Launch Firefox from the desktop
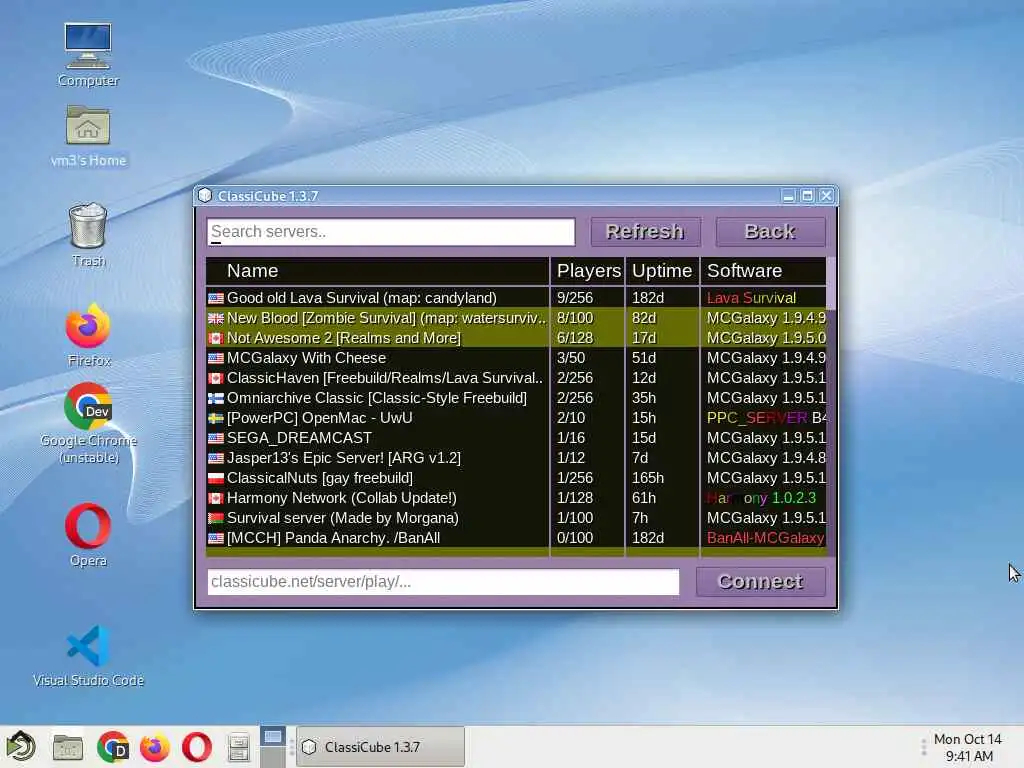This screenshot has height=768, width=1024. pos(88,334)
